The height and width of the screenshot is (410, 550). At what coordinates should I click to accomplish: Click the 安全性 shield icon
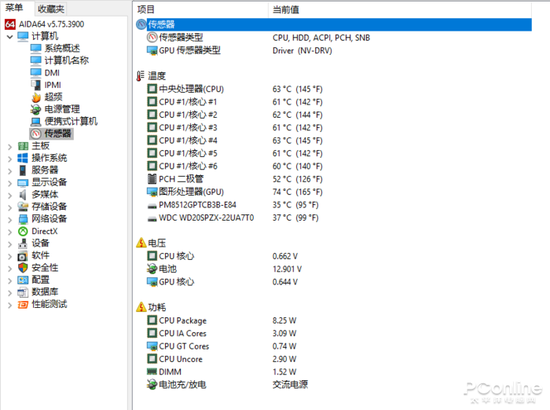(23, 268)
